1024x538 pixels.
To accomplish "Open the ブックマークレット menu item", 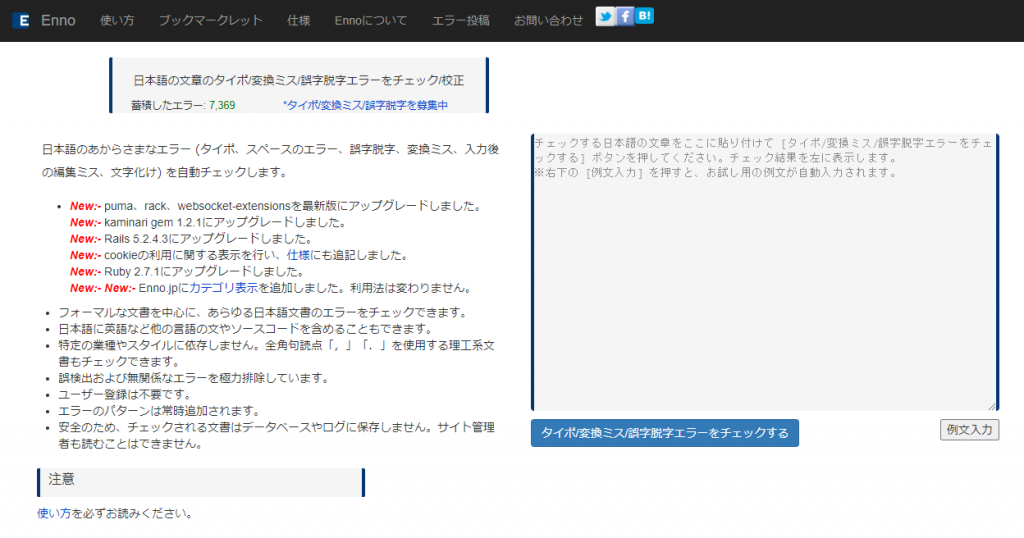I will 210,20.
